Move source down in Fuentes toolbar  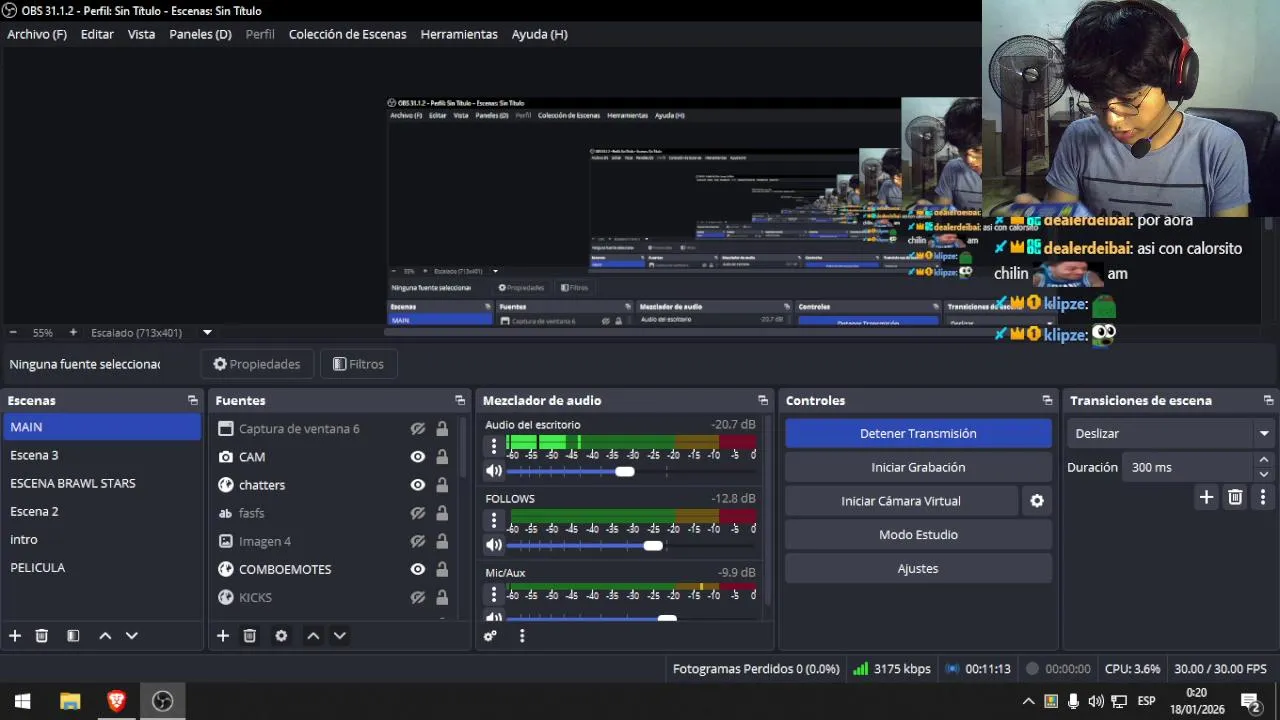[x=339, y=636]
